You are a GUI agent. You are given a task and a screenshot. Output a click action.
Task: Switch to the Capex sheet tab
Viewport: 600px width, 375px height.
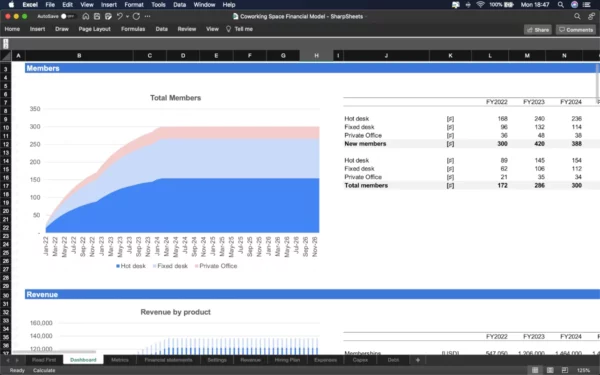tap(360, 360)
